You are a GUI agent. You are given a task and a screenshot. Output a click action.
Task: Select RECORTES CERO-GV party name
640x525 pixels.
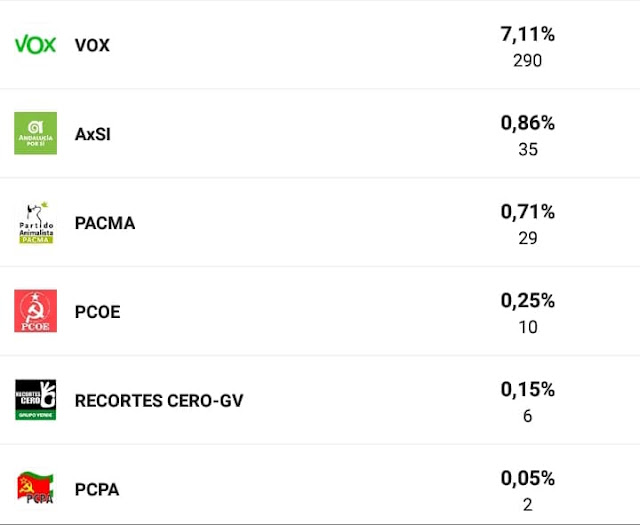(x=159, y=401)
